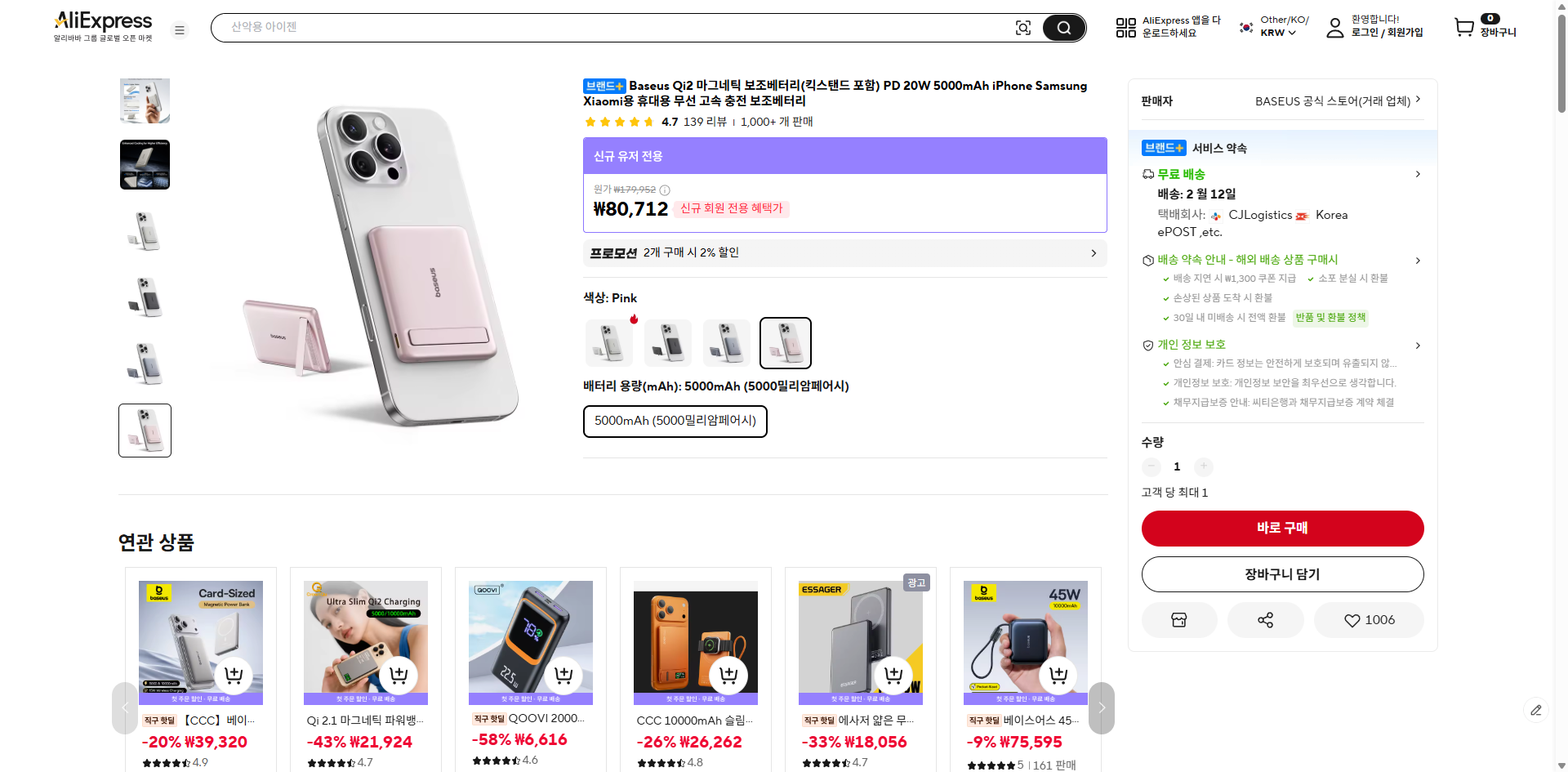Viewport: 1568px width, 772px height.
Task: Expand the 프로모션 discount row
Action: click(844, 253)
